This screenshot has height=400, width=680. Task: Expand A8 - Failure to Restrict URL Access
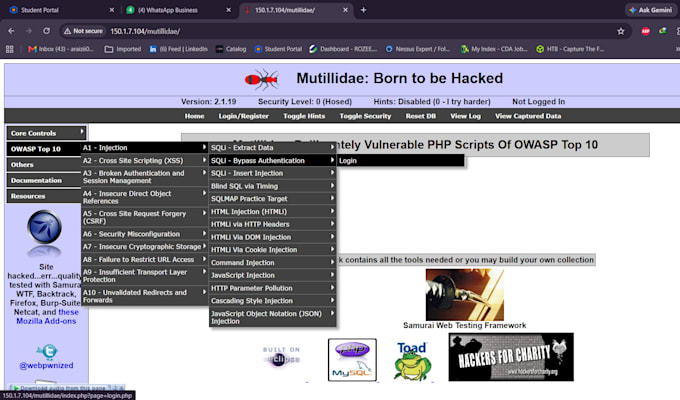pyautogui.click(x=144, y=259)
